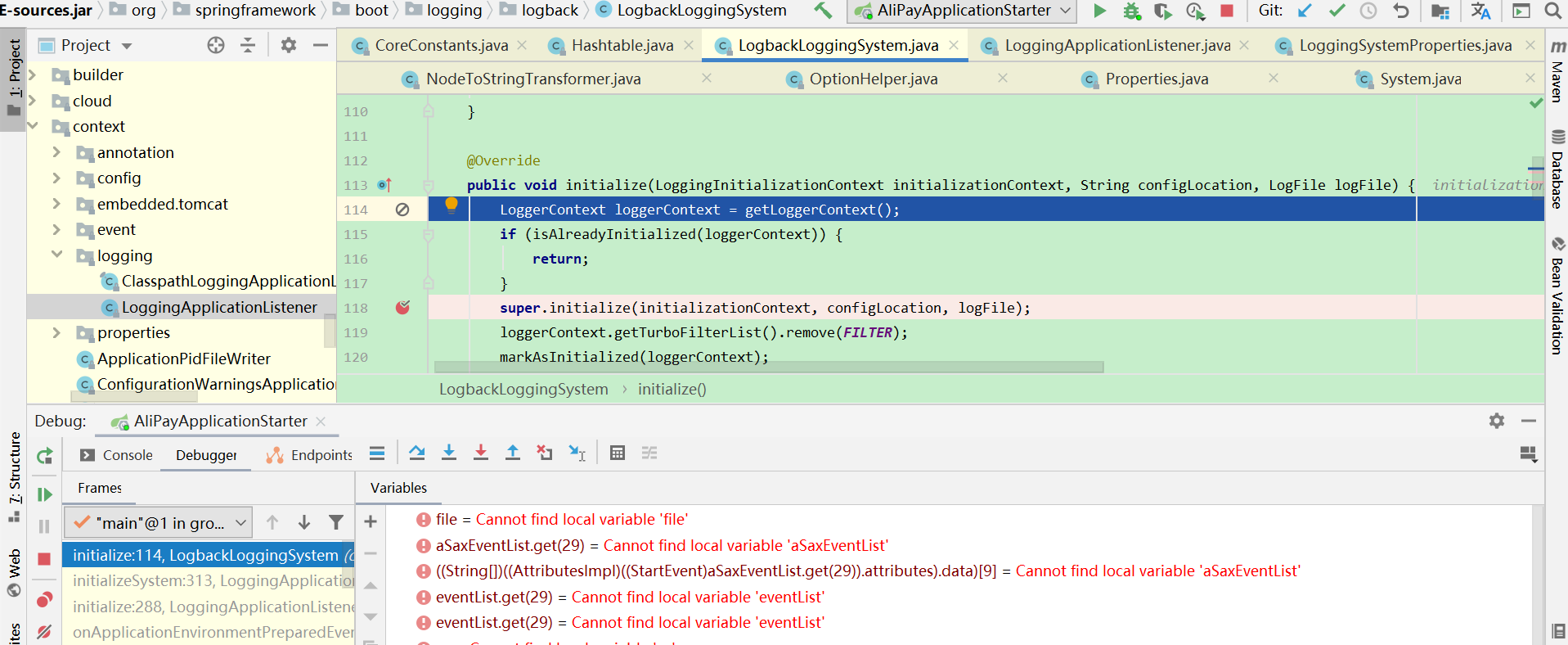Image resolution: width=1568 pixels, height=645 pixels.
Task: Toggle the disabled breakpoint marker at line 114
Action: pyautogui.click(x=402, y=210)
